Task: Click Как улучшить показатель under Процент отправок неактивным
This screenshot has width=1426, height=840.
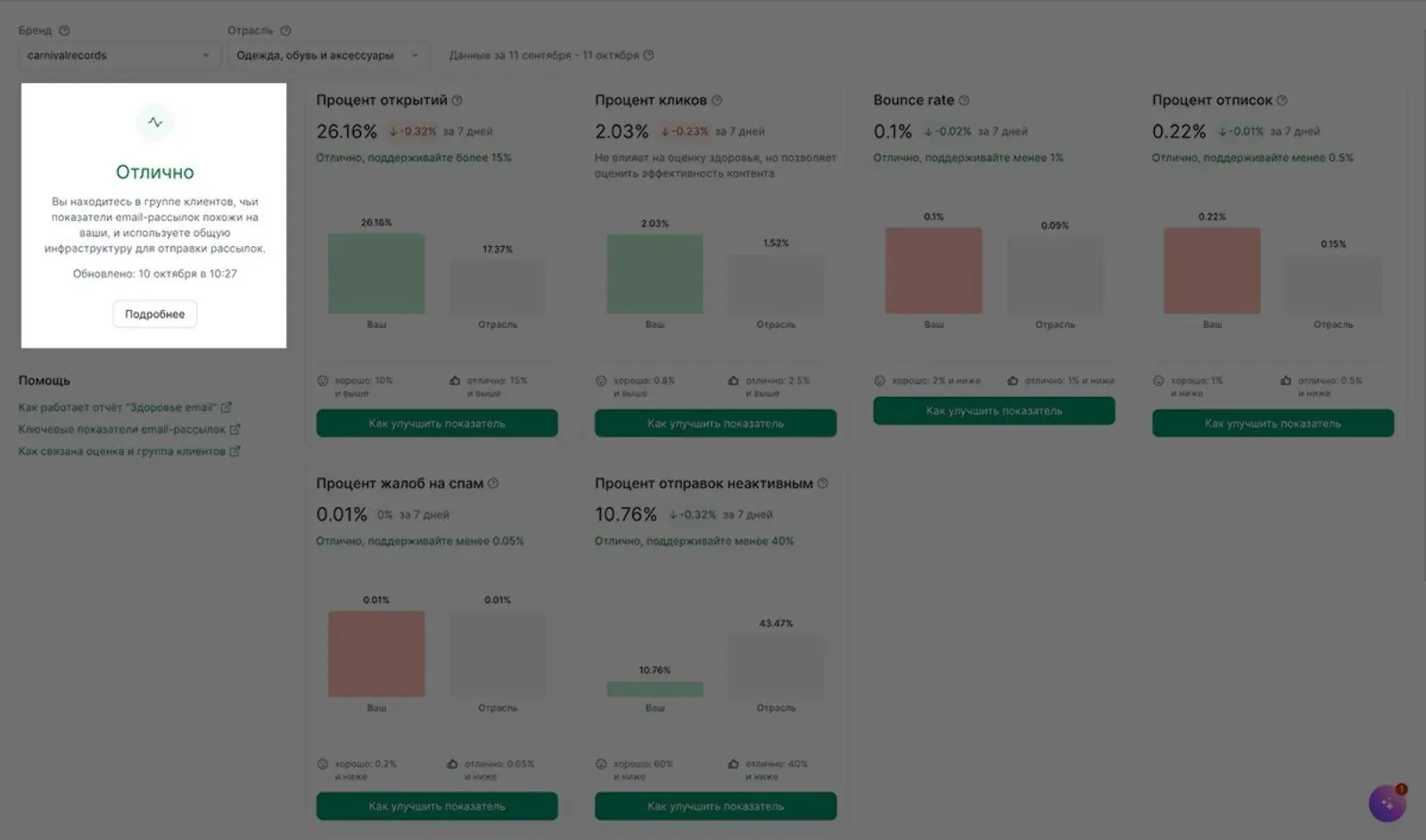Action: click(x=715, y=806)
